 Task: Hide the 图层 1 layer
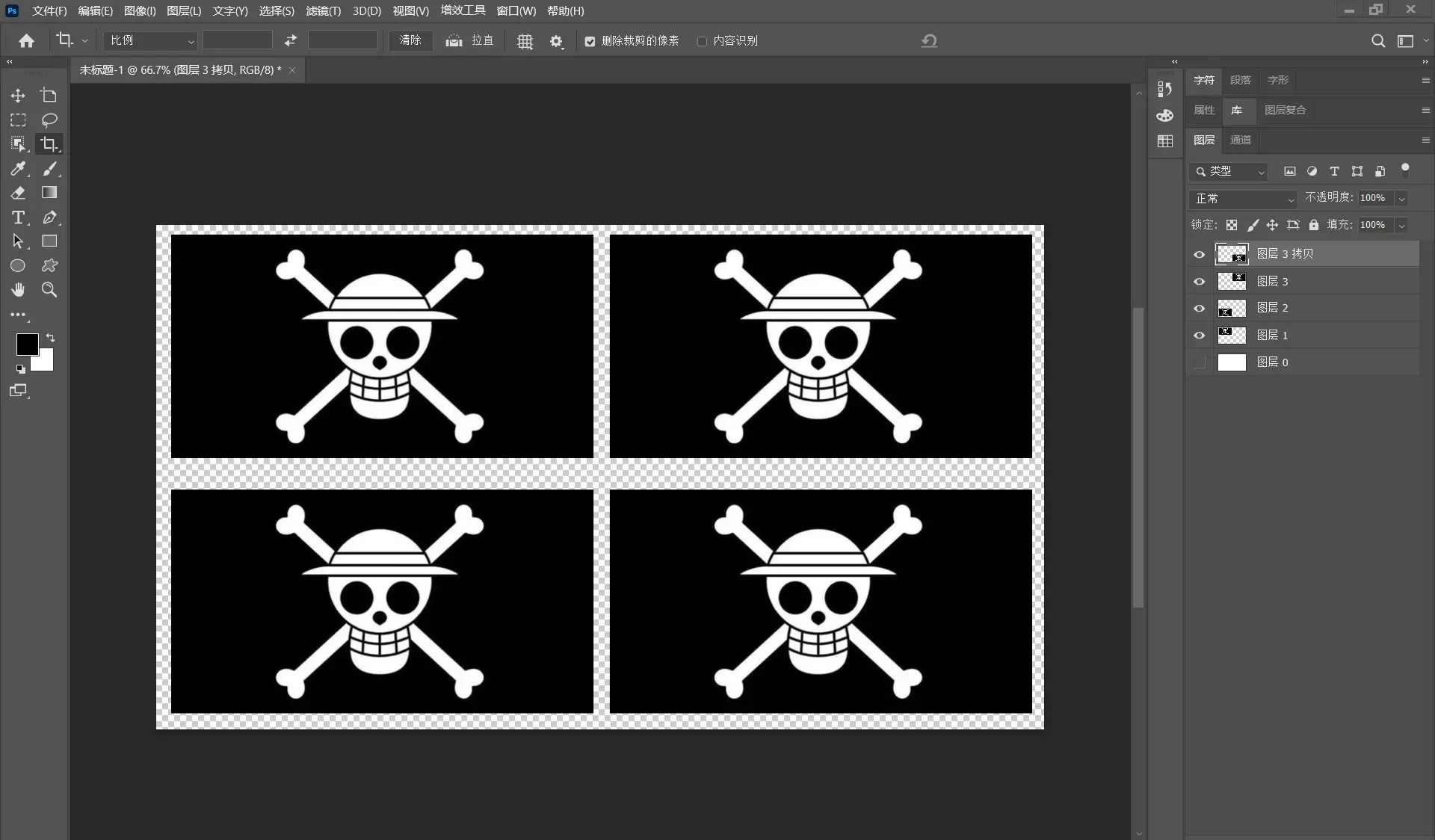pyautogui.click(x=1200, y=336)
